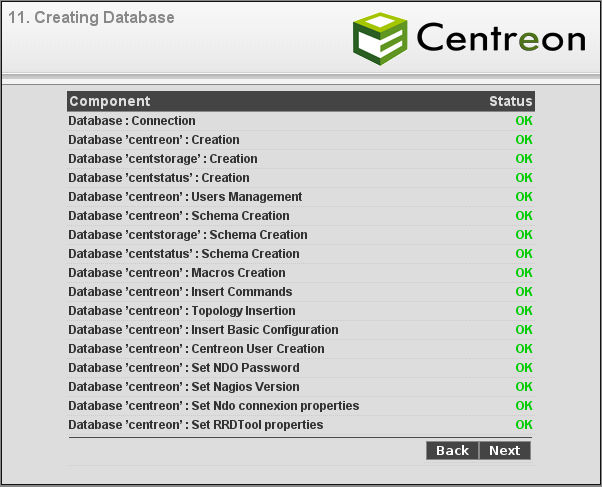
Task: Select the 'Insert Commands' row text
Action: click(180, 292)
